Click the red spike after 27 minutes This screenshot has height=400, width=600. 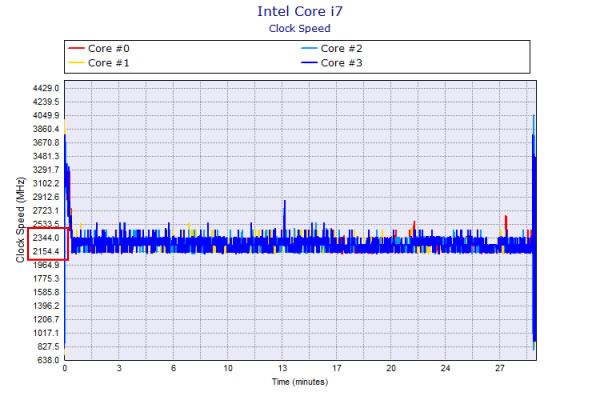(506, 224)
